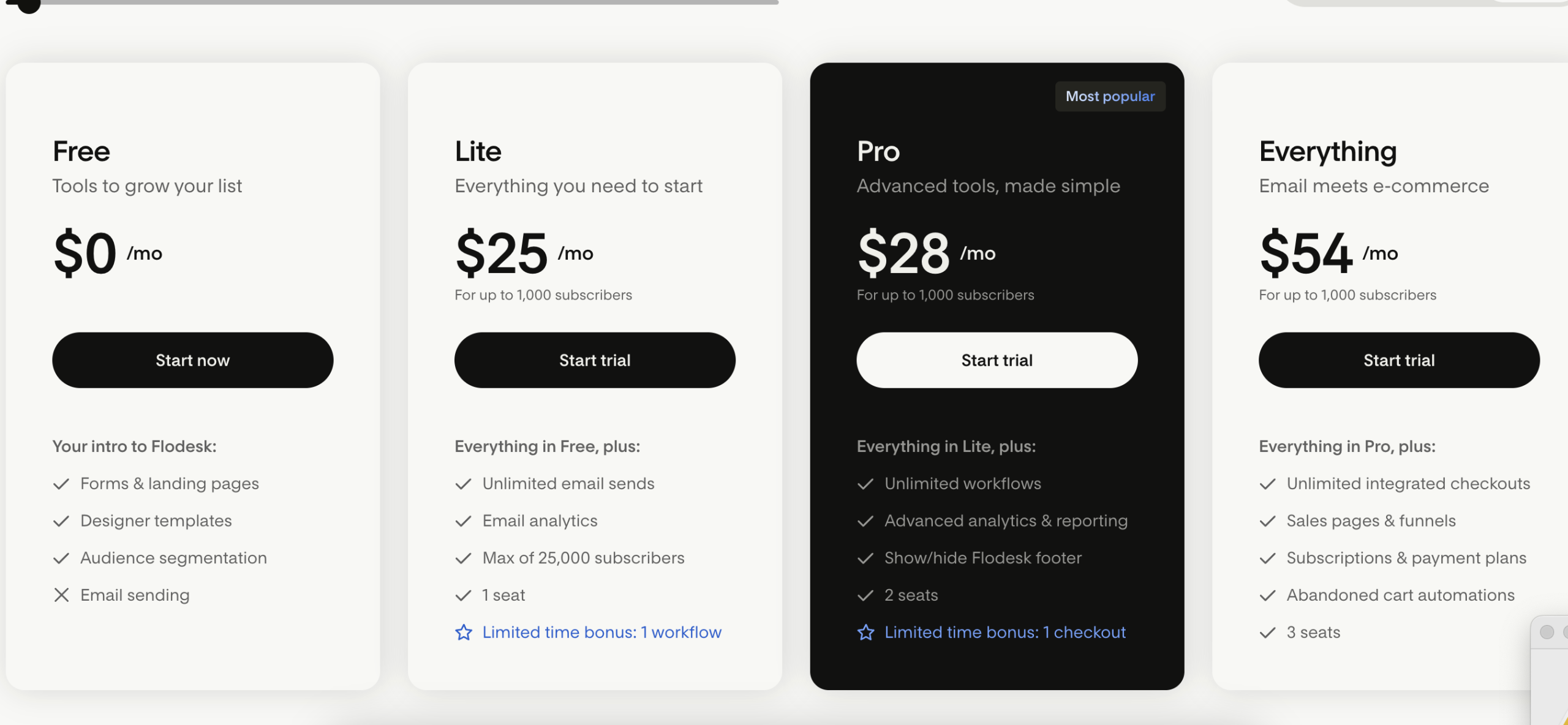Click the checkmark beside Unlimited integrated checkouts

click(x=1268, y=484)
